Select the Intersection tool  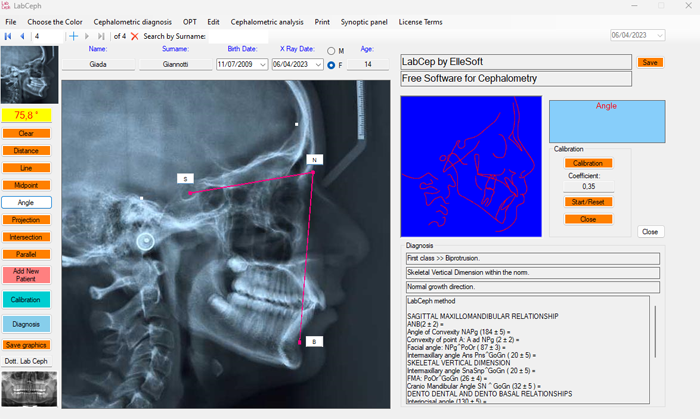pos(26,237)
